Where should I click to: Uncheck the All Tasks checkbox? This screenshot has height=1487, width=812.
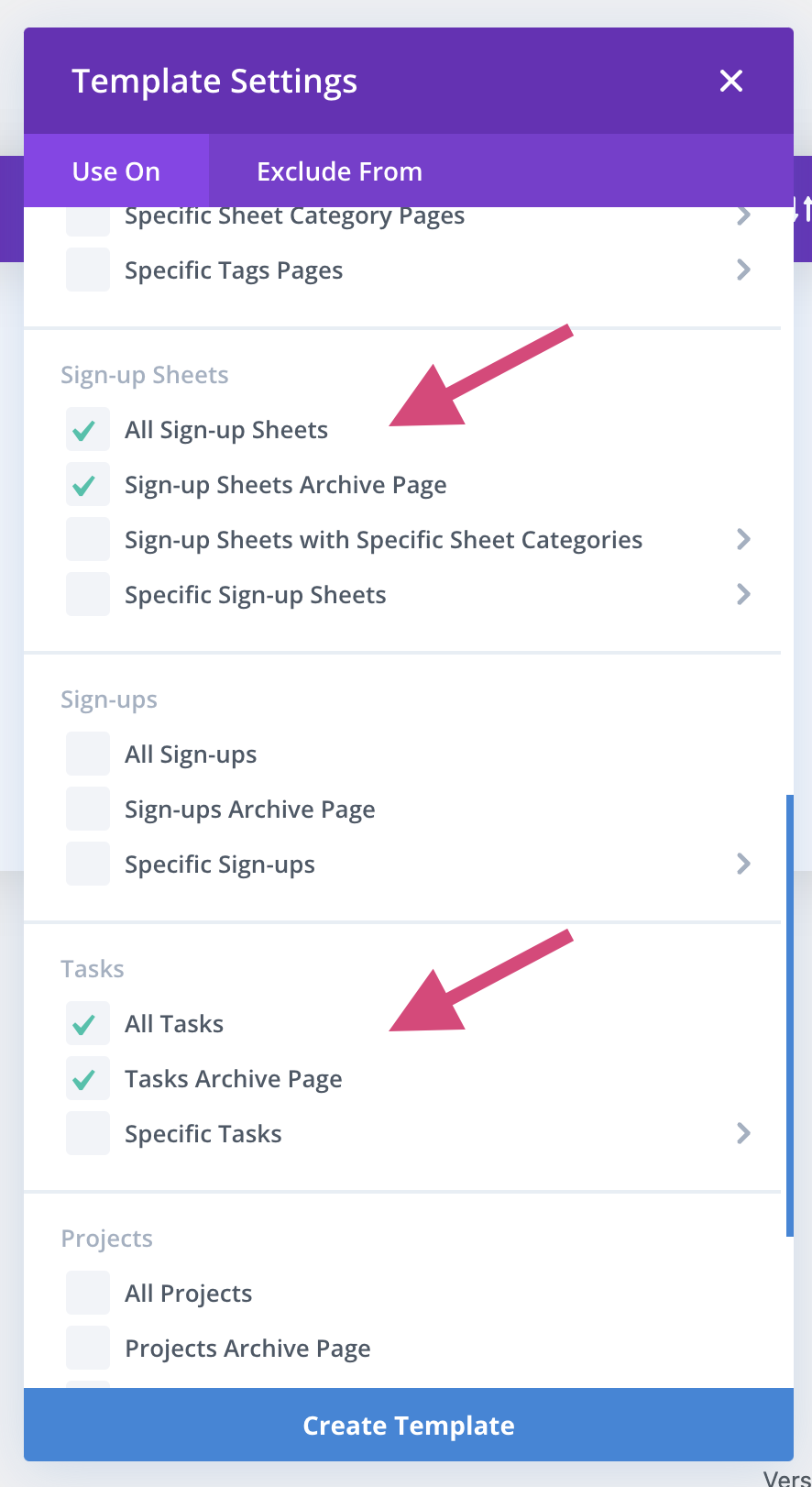pos(88,1024)
